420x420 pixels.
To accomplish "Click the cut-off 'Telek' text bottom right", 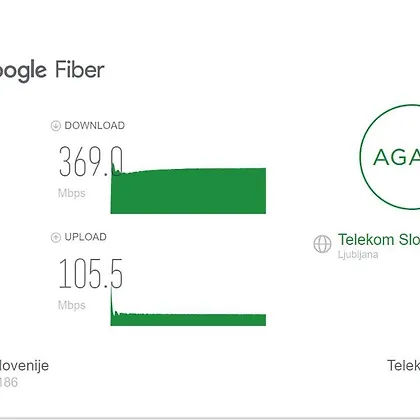I will pyautogui.click(x=404, y=366).
